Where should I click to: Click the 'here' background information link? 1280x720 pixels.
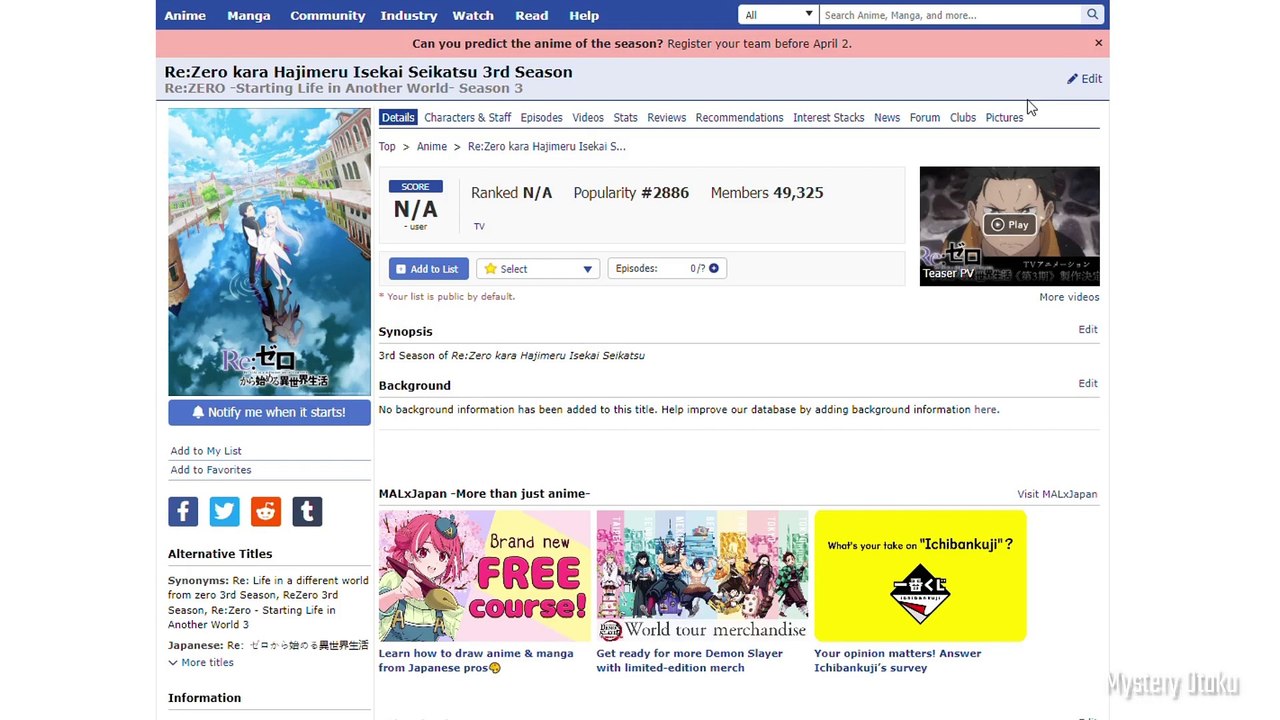[985, 409]
